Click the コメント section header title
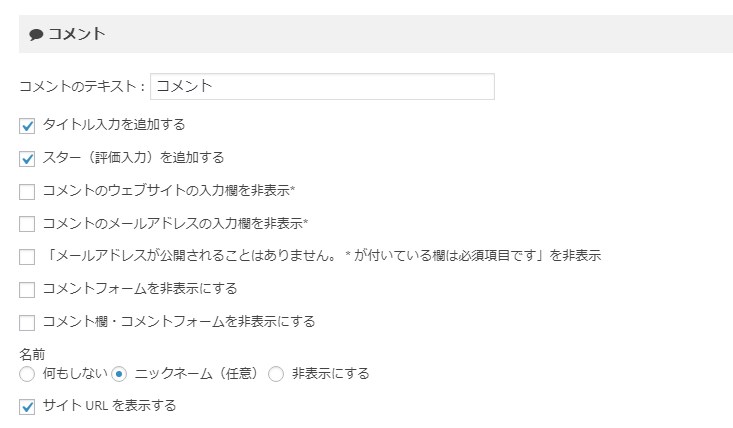The height and width of the screenshot is (428, 733). (77, 34)
